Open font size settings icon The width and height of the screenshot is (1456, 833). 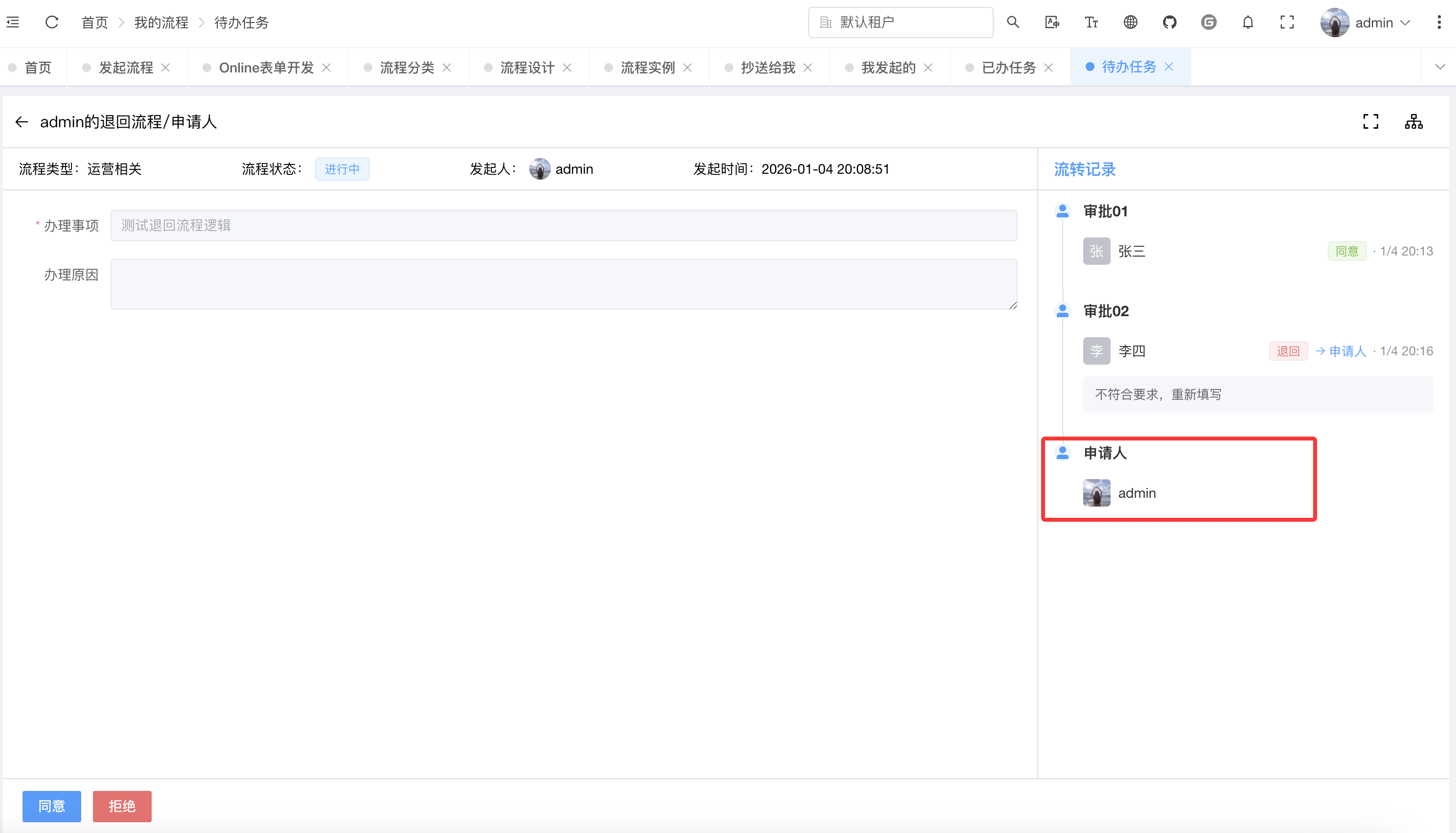point(1091,23)
